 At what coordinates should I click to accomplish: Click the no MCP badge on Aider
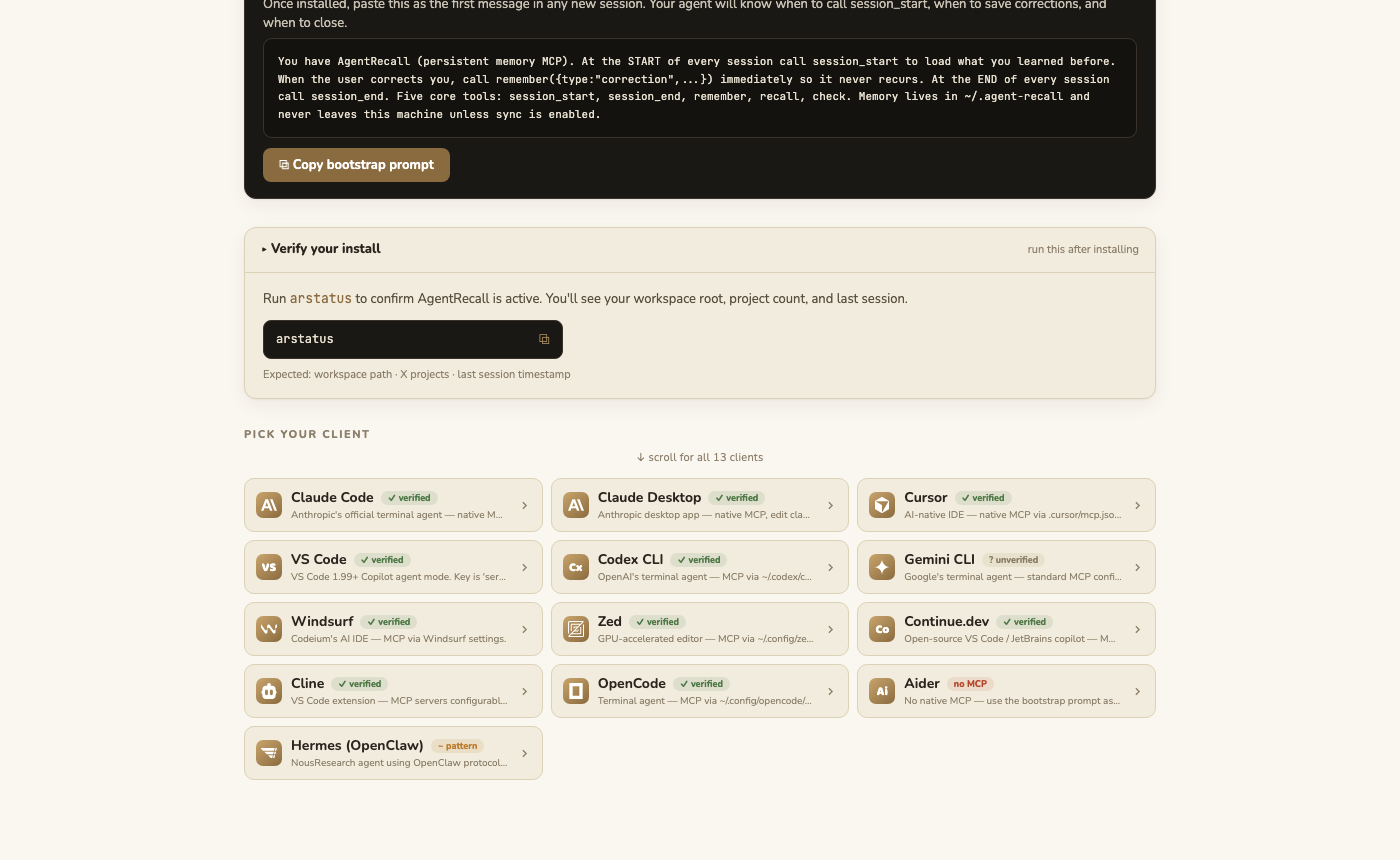970,684
